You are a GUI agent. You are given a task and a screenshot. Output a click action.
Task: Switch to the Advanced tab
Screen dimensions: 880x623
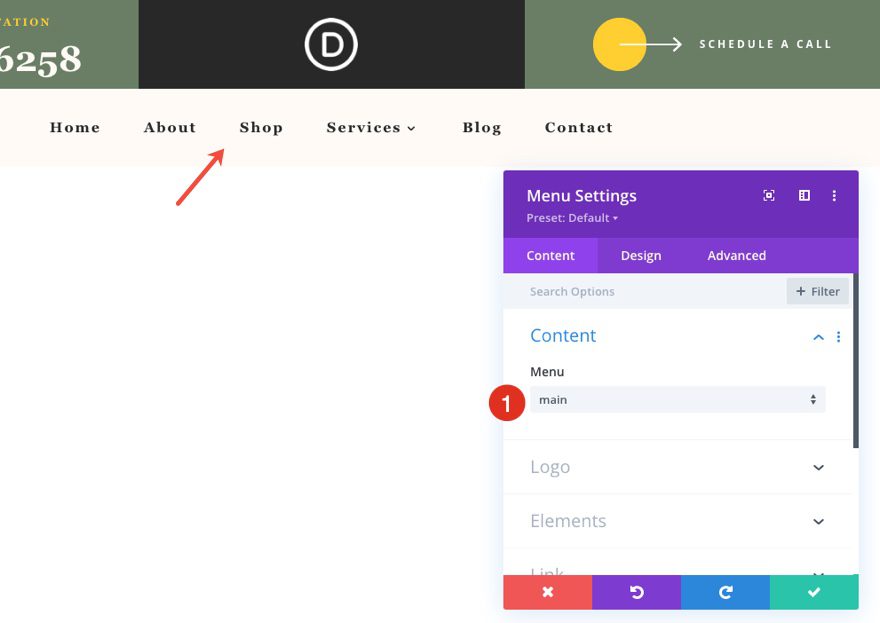click(x=736, y=255)
